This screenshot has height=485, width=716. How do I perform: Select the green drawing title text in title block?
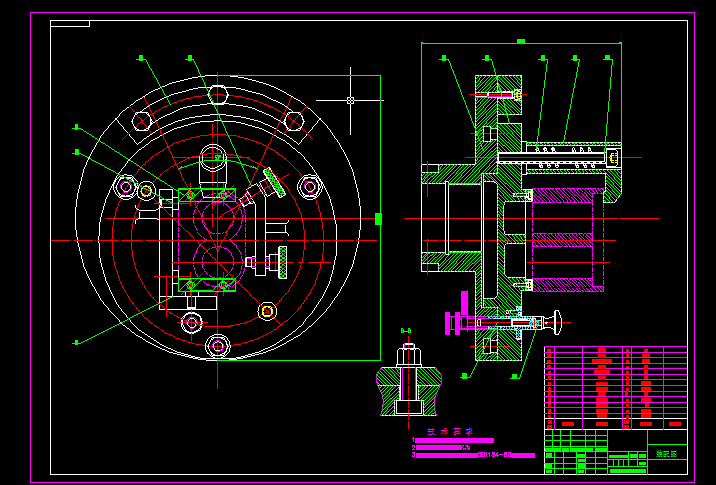666,454
